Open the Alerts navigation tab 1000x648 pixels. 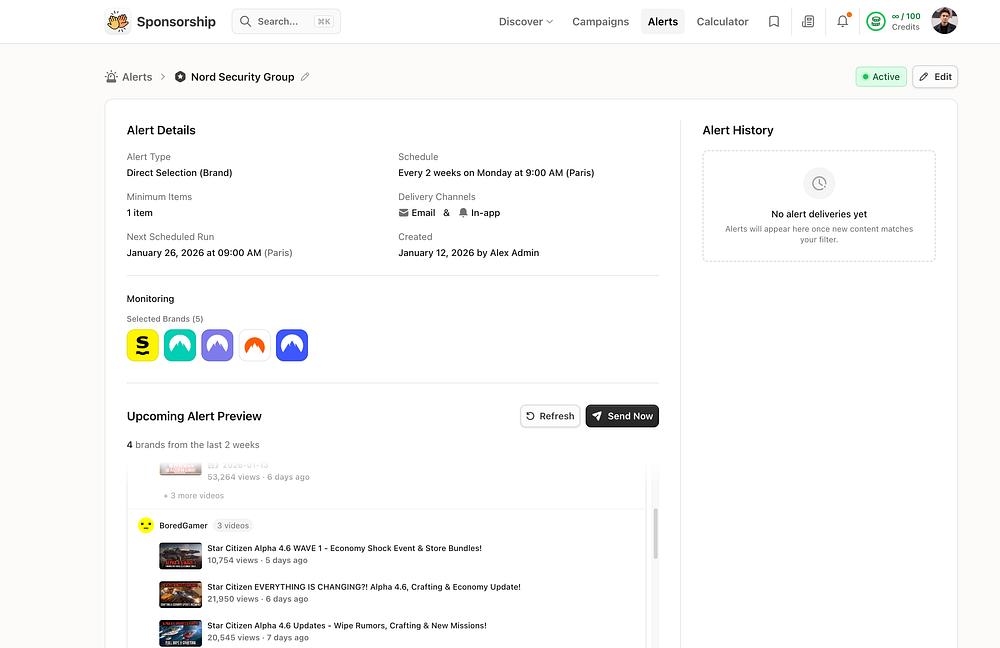point(663,22)
